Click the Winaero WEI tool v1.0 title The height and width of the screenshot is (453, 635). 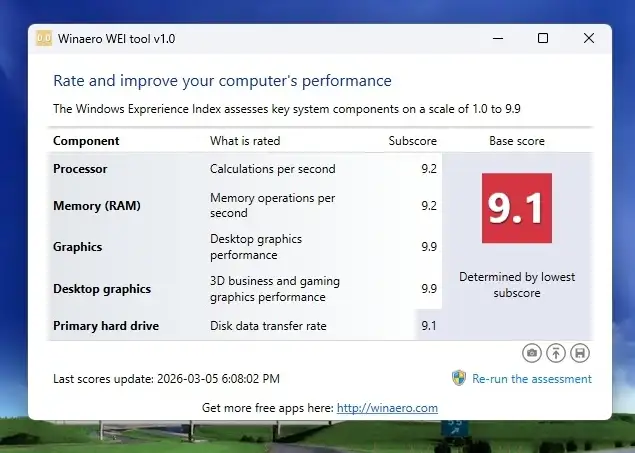117,39
